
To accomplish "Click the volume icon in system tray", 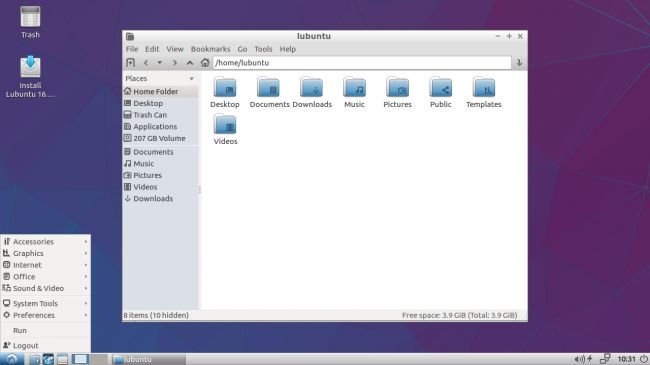I will click(x=579, y=359).
